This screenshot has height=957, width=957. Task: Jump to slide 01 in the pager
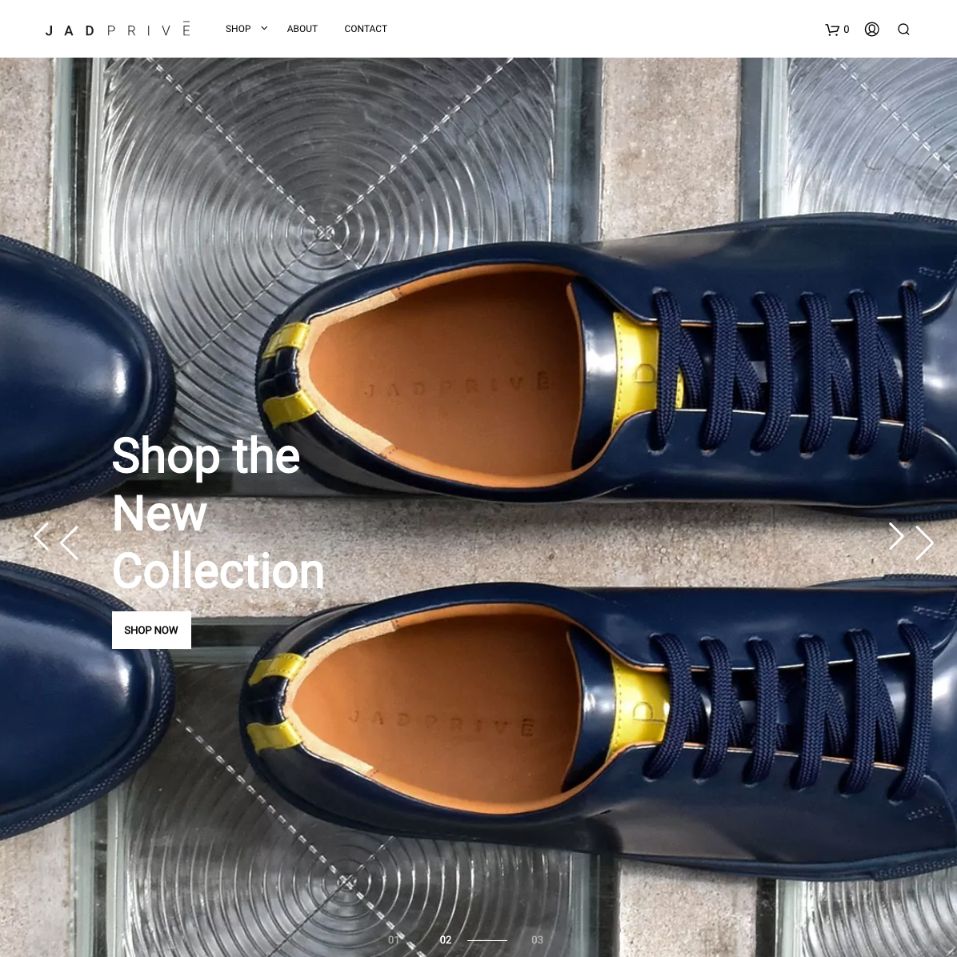tap(394, 940)
